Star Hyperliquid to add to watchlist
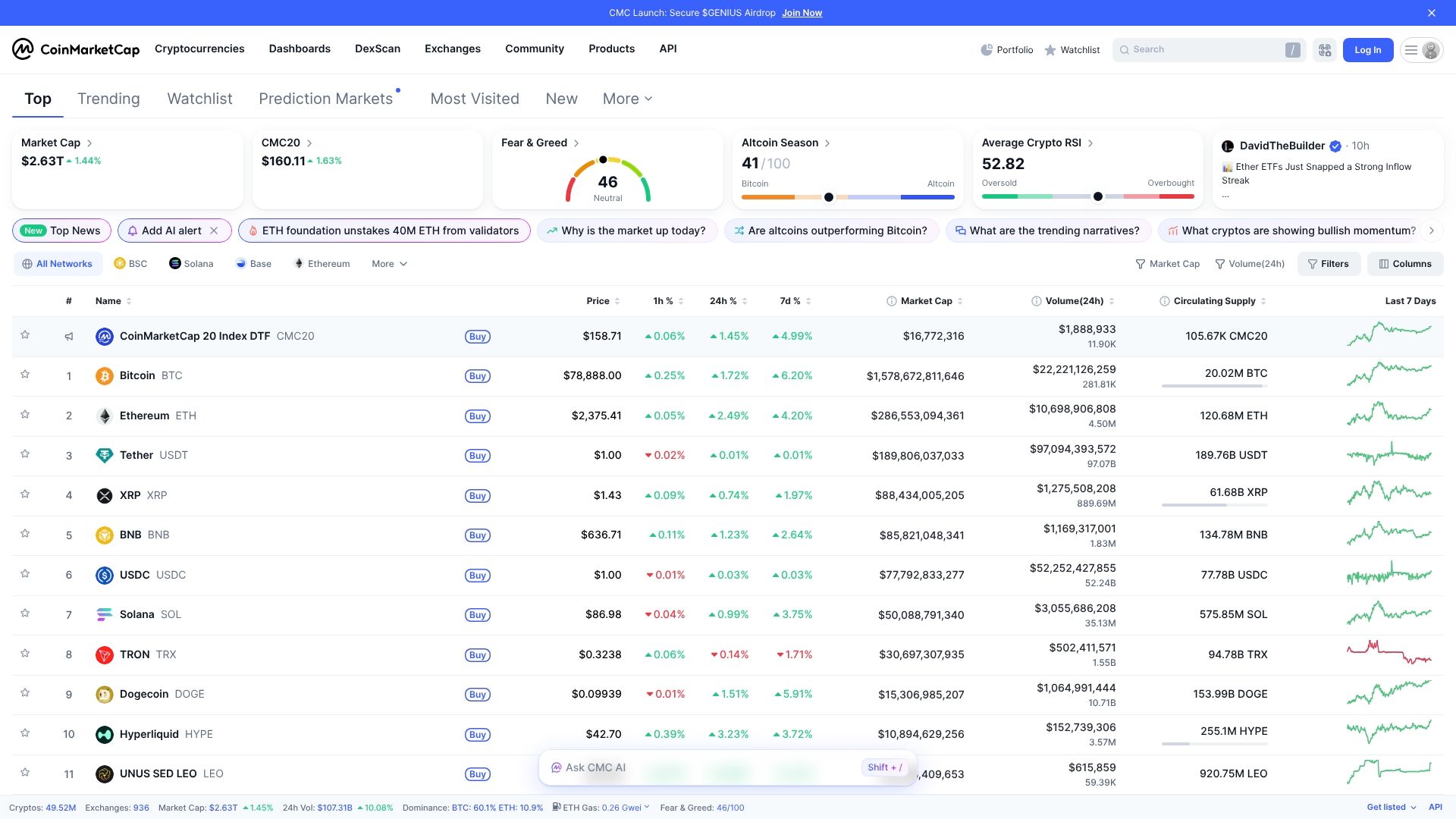 [x=25, y=733]
